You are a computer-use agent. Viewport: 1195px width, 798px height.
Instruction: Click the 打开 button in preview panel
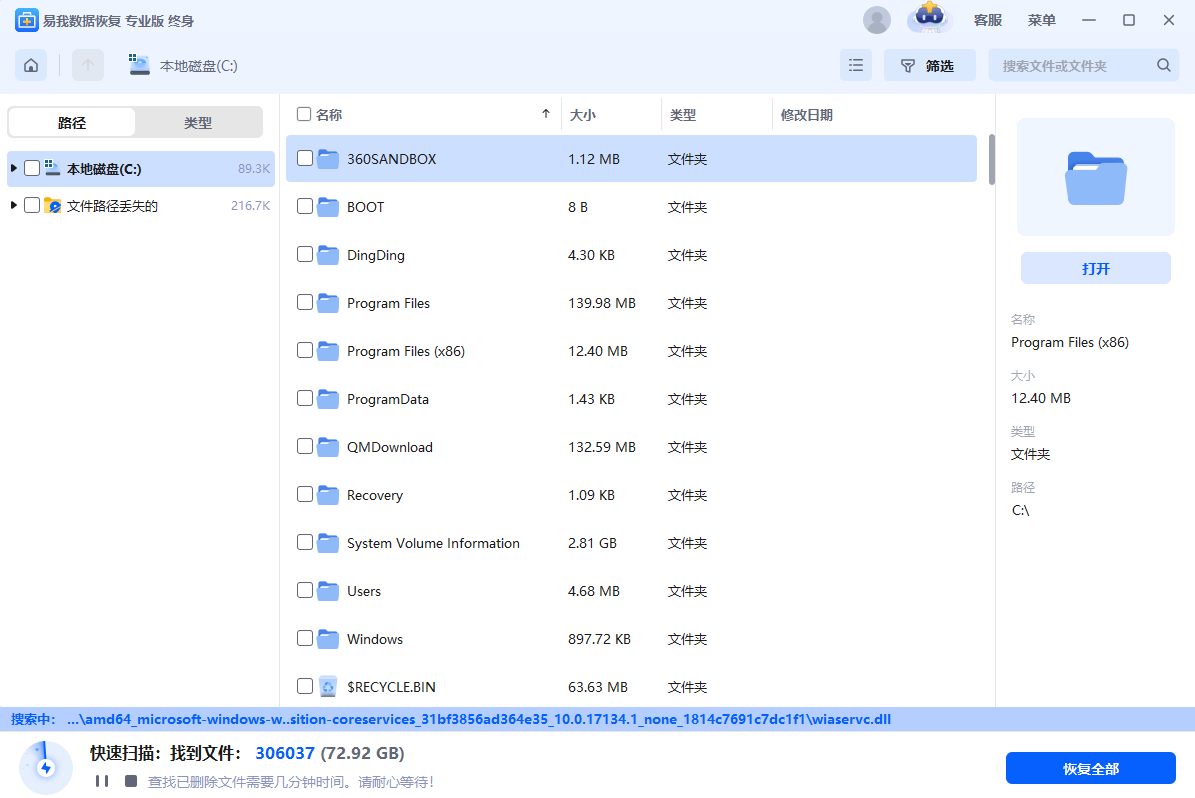coord(1095,268)
